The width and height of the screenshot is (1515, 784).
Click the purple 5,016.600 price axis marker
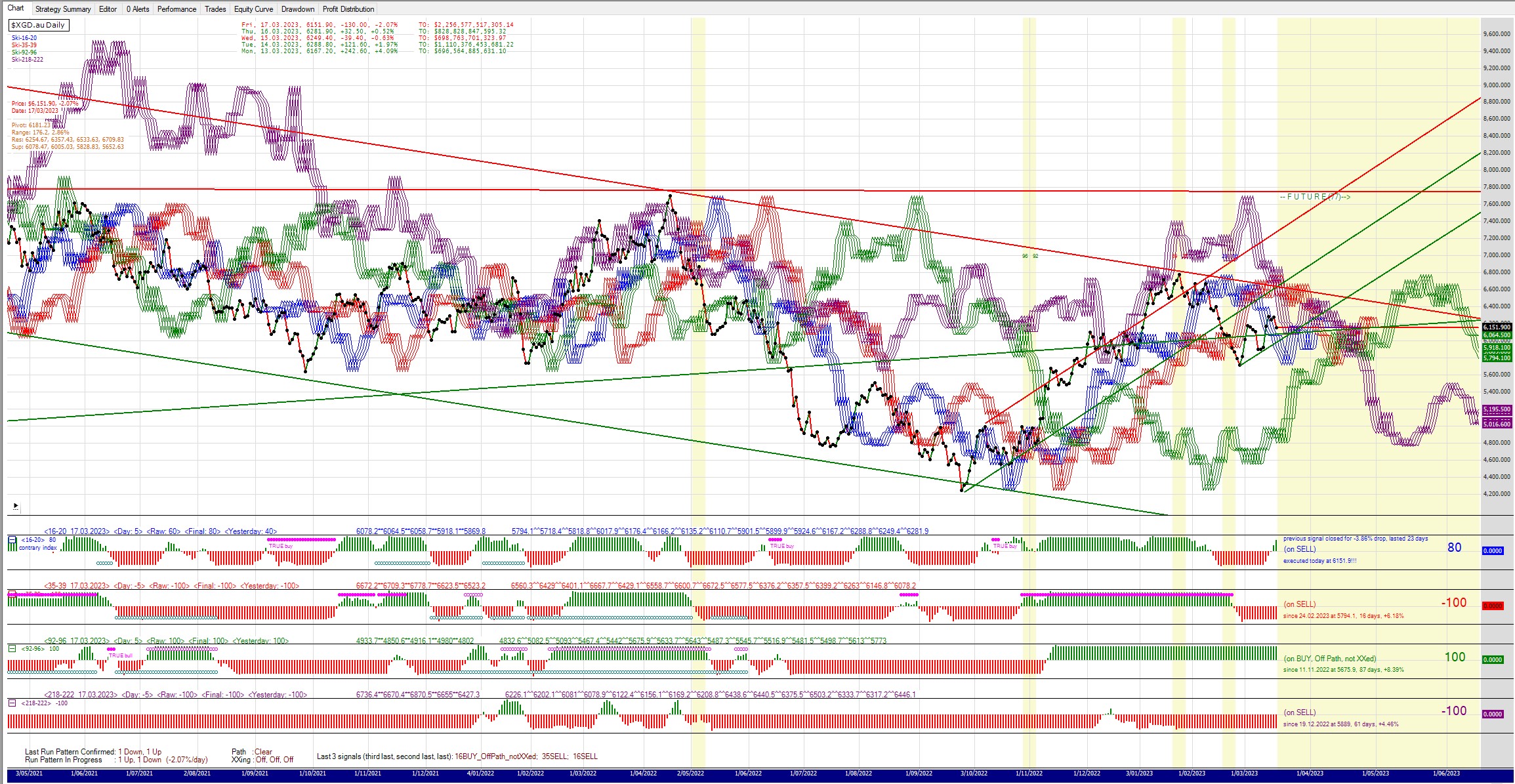[1497, 424]
